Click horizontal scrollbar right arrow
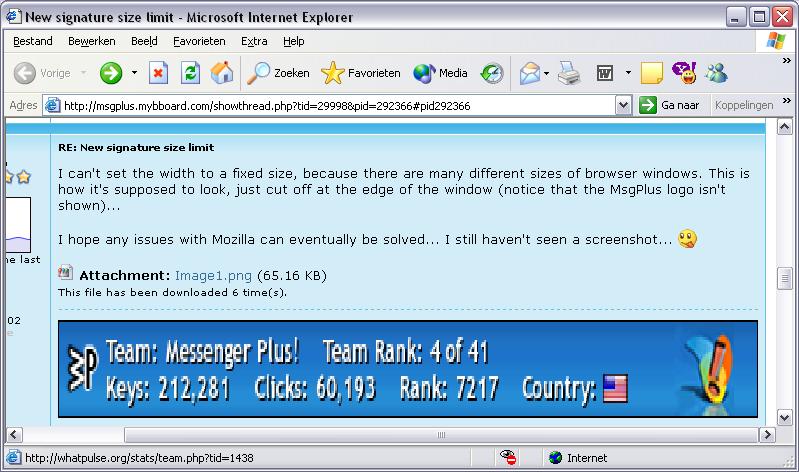Image resolution: width=799 pixels, height=472 pixels. [x=767, y=435]
